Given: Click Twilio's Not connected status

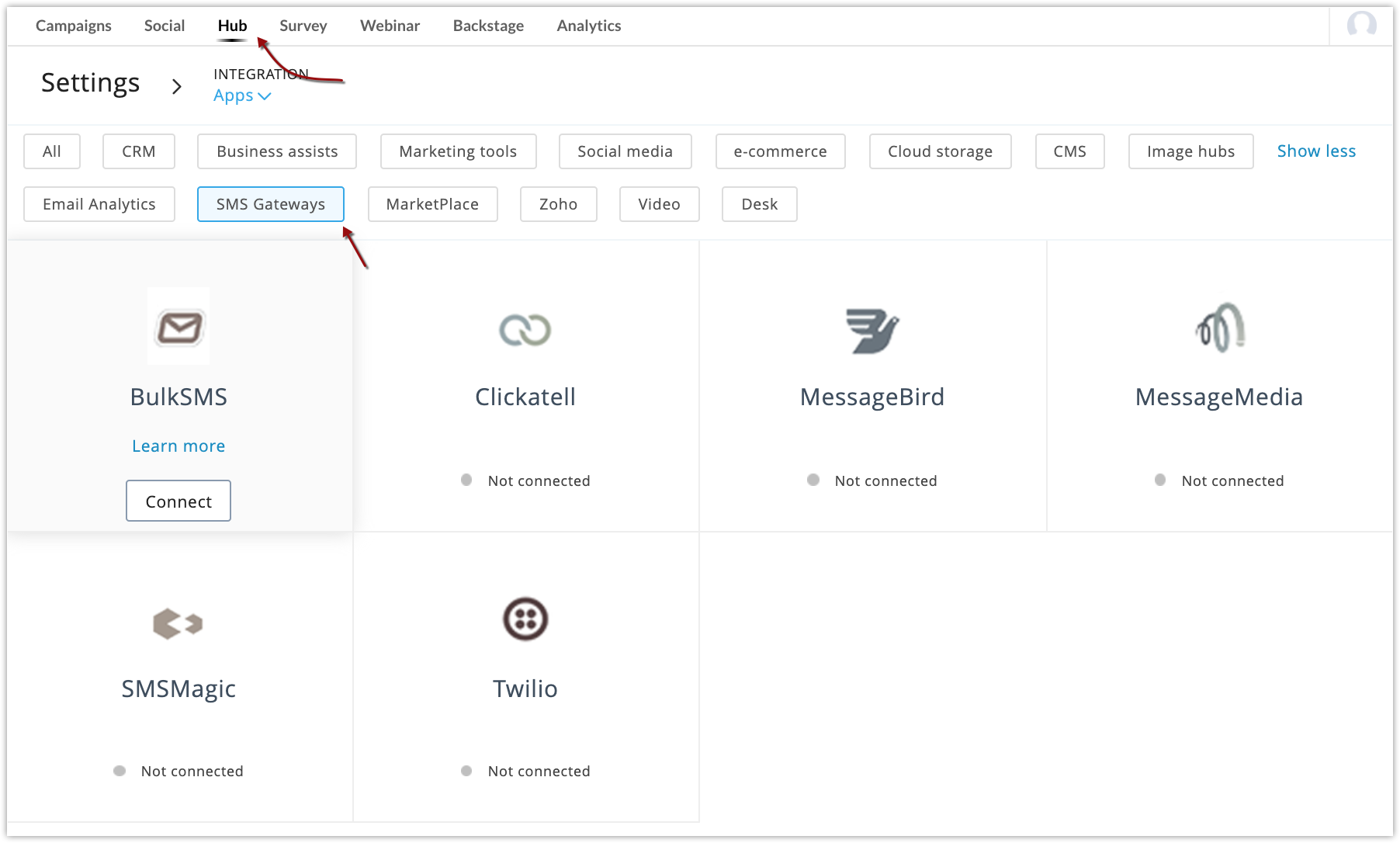Looking at the screenshot, I should click(525, 771).
